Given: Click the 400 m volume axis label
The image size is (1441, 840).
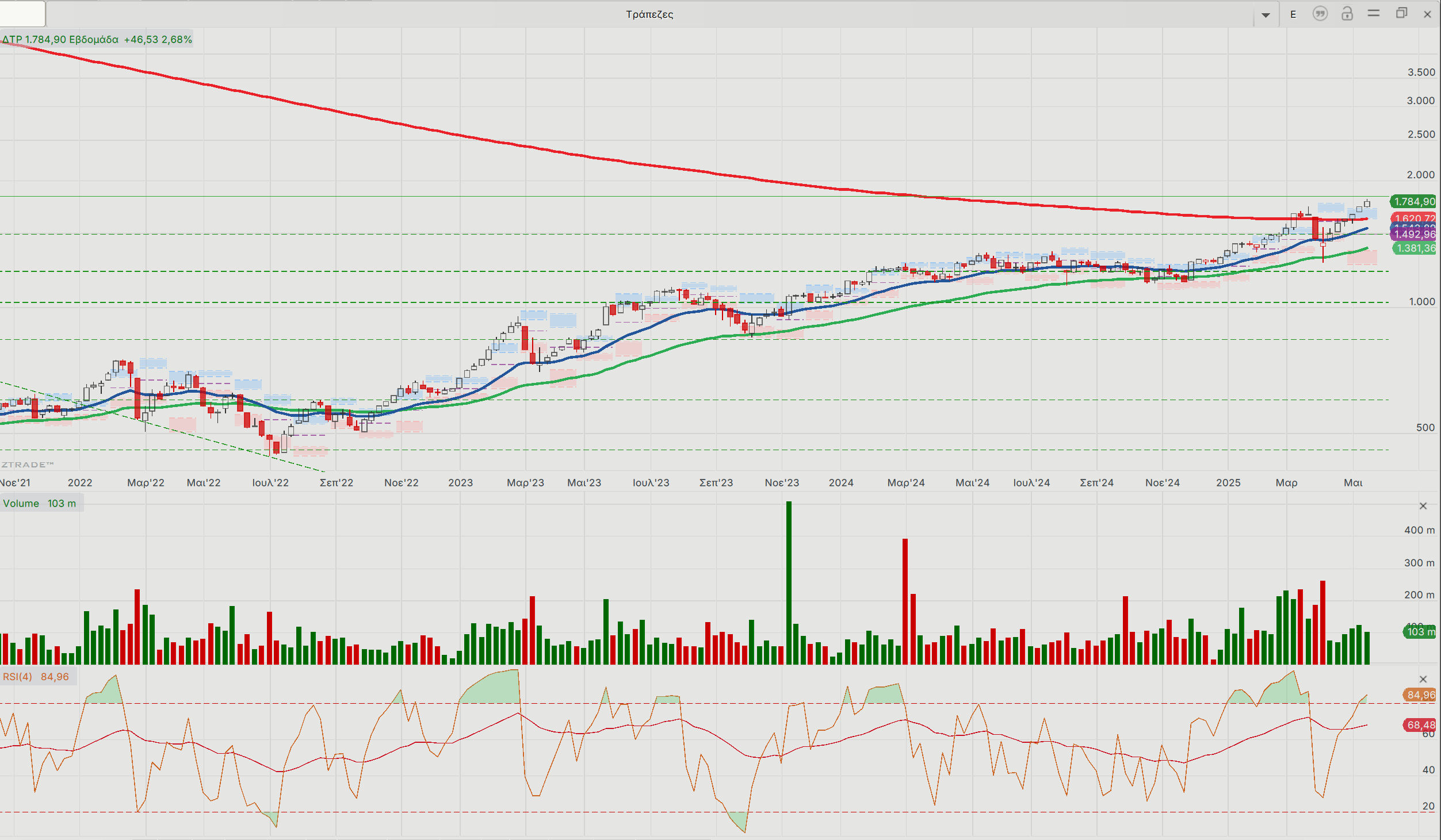Looking at the screenshot, I should pyautogui.click(x=1419, y=530).
